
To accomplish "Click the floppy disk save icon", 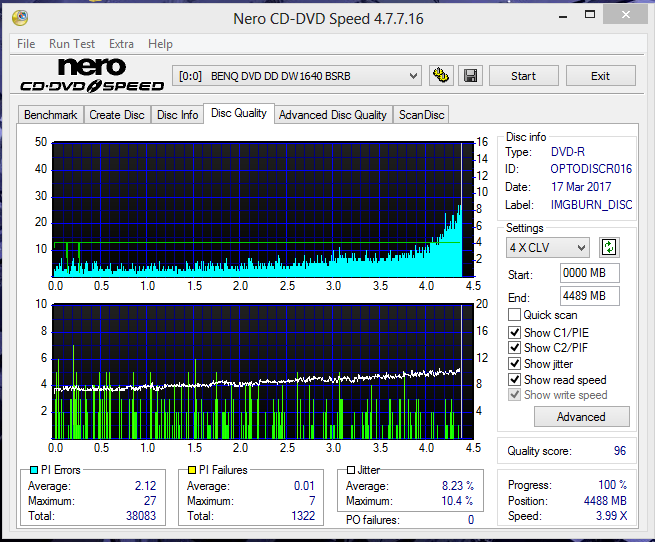I will (x=470, y=76).
